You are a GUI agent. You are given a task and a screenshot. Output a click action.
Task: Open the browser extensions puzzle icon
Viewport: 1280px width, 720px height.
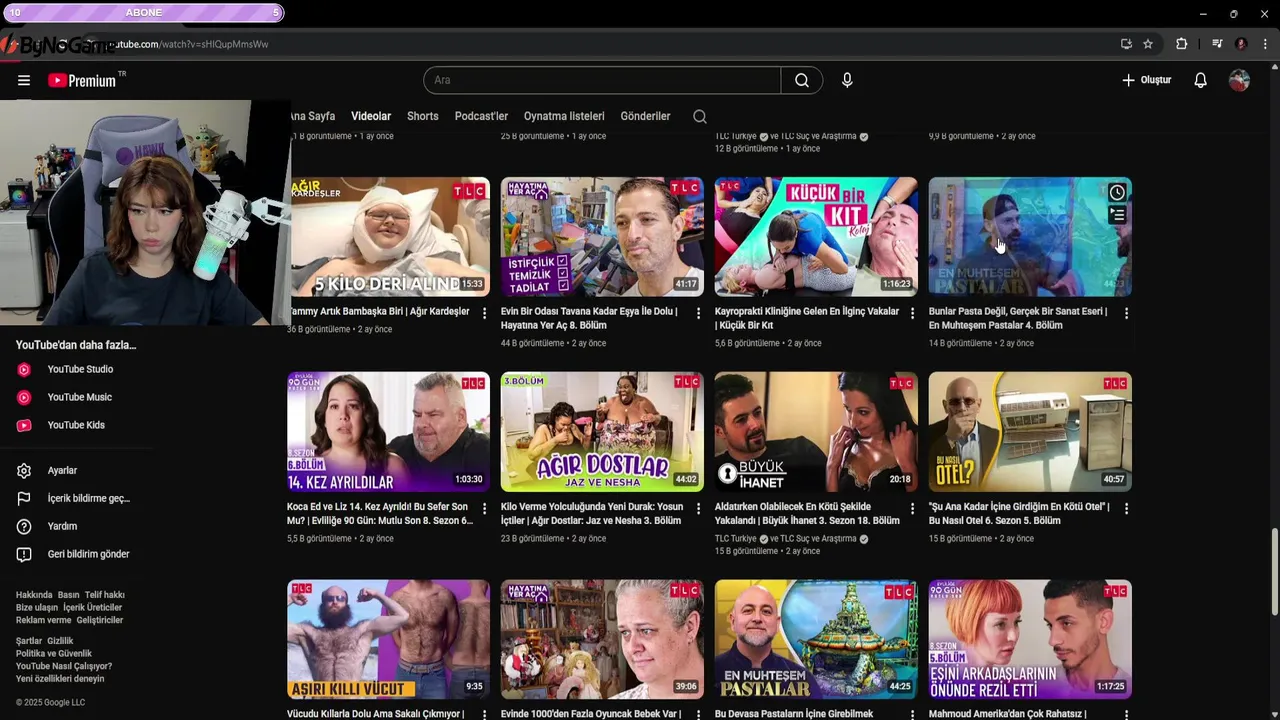pyautogui.click(x=1181, y=44)
